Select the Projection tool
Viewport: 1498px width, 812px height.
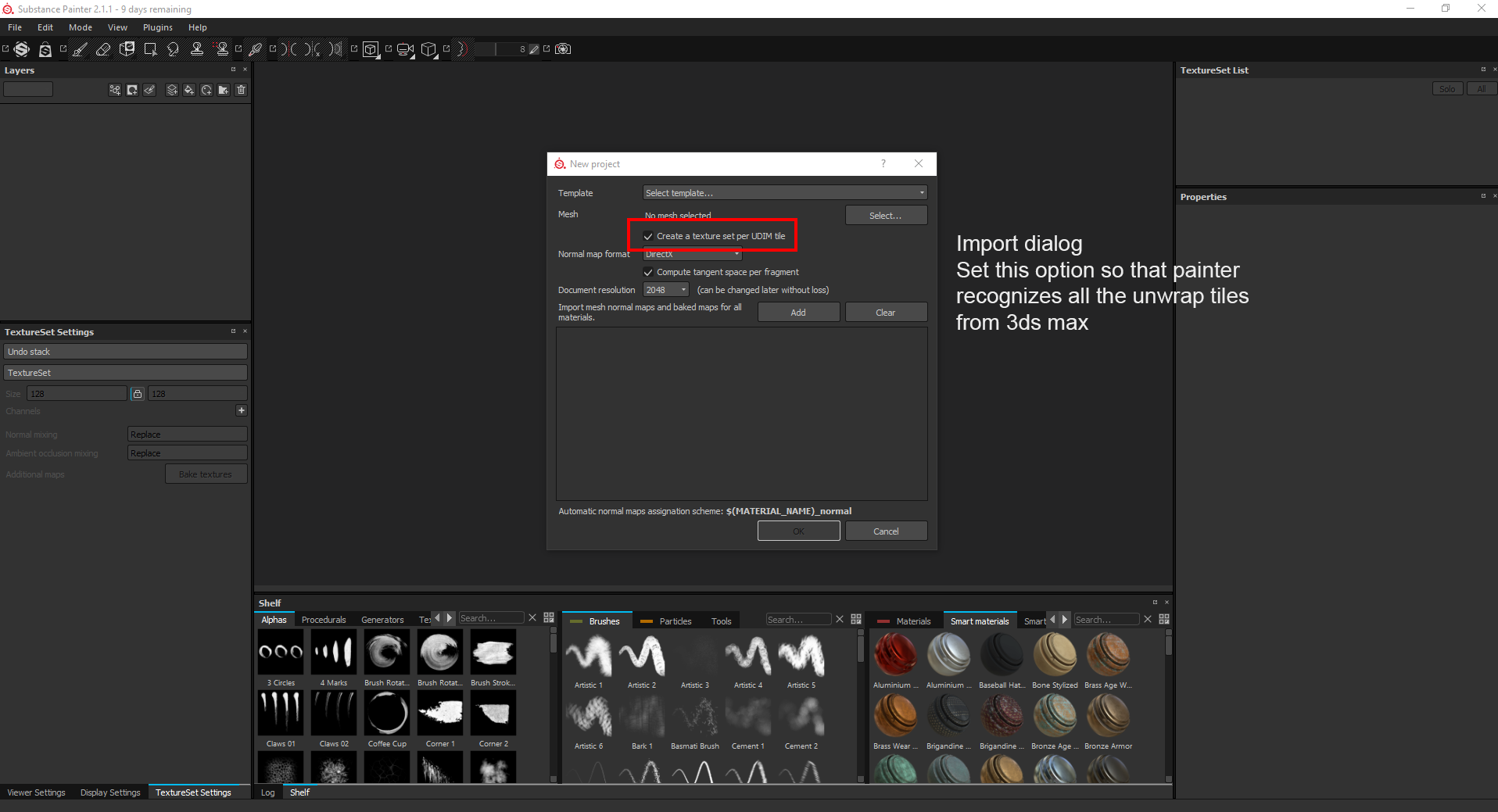127,49
